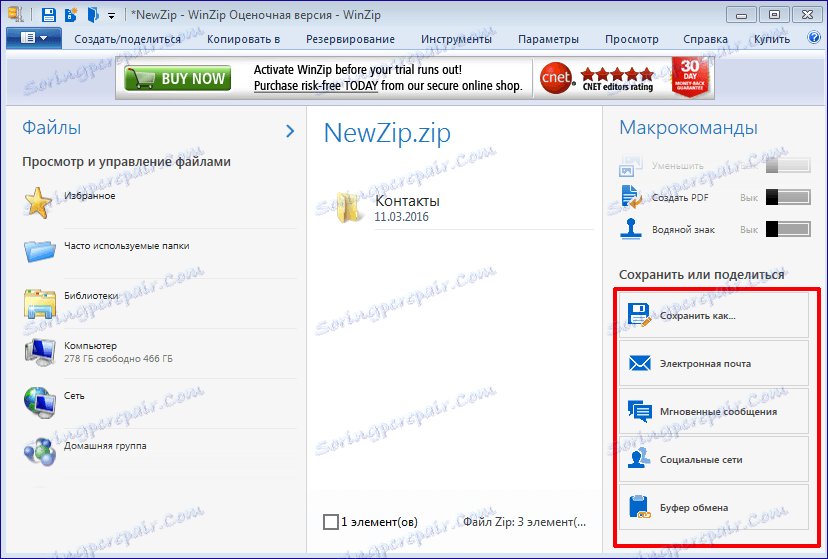Screen dimensions: 828x559
Task: Click the Буфер обмена clipboard icon
Action: [x=639, y=507]
